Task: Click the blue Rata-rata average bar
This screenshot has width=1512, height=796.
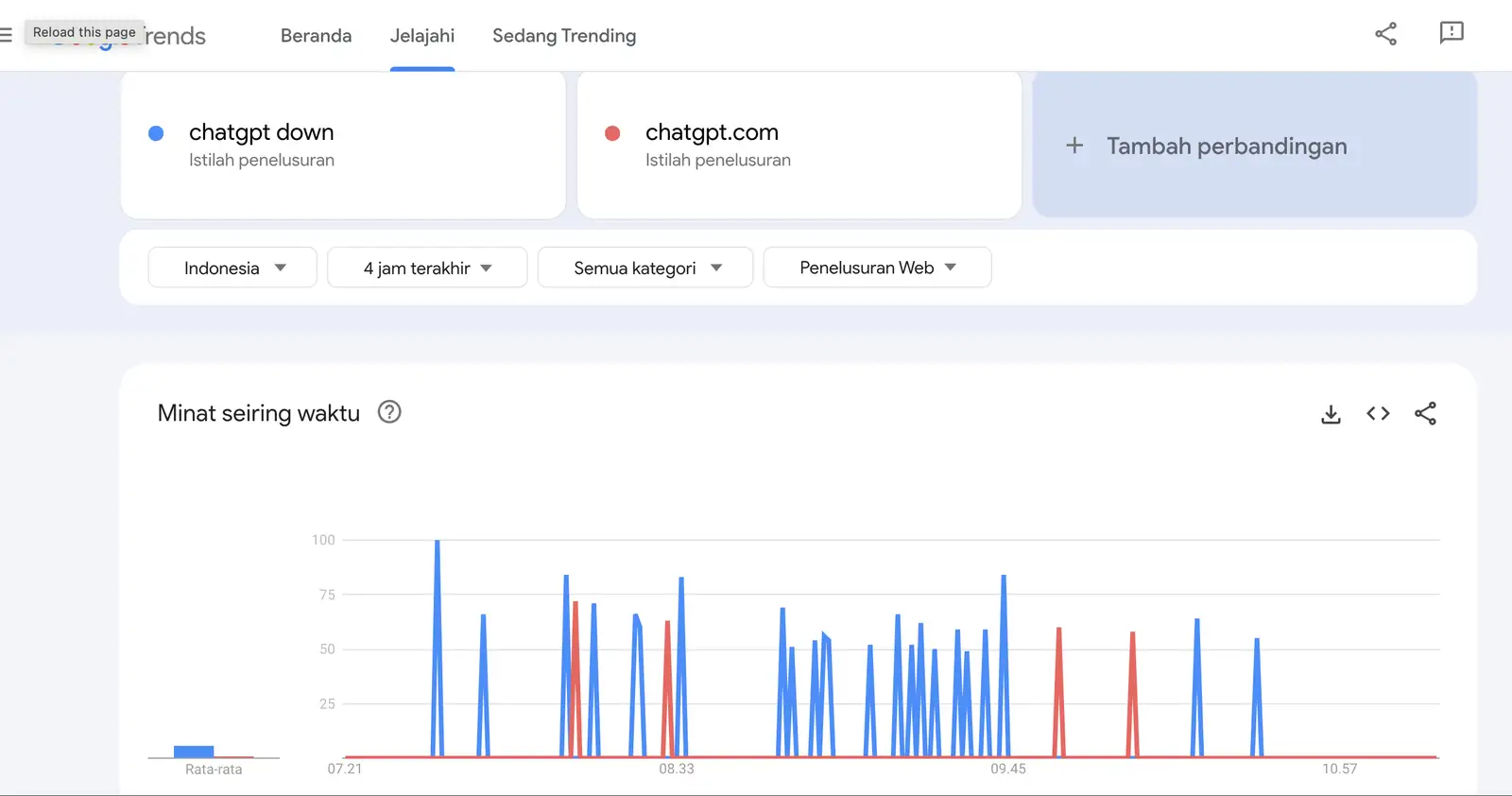Action: [194, 752]
